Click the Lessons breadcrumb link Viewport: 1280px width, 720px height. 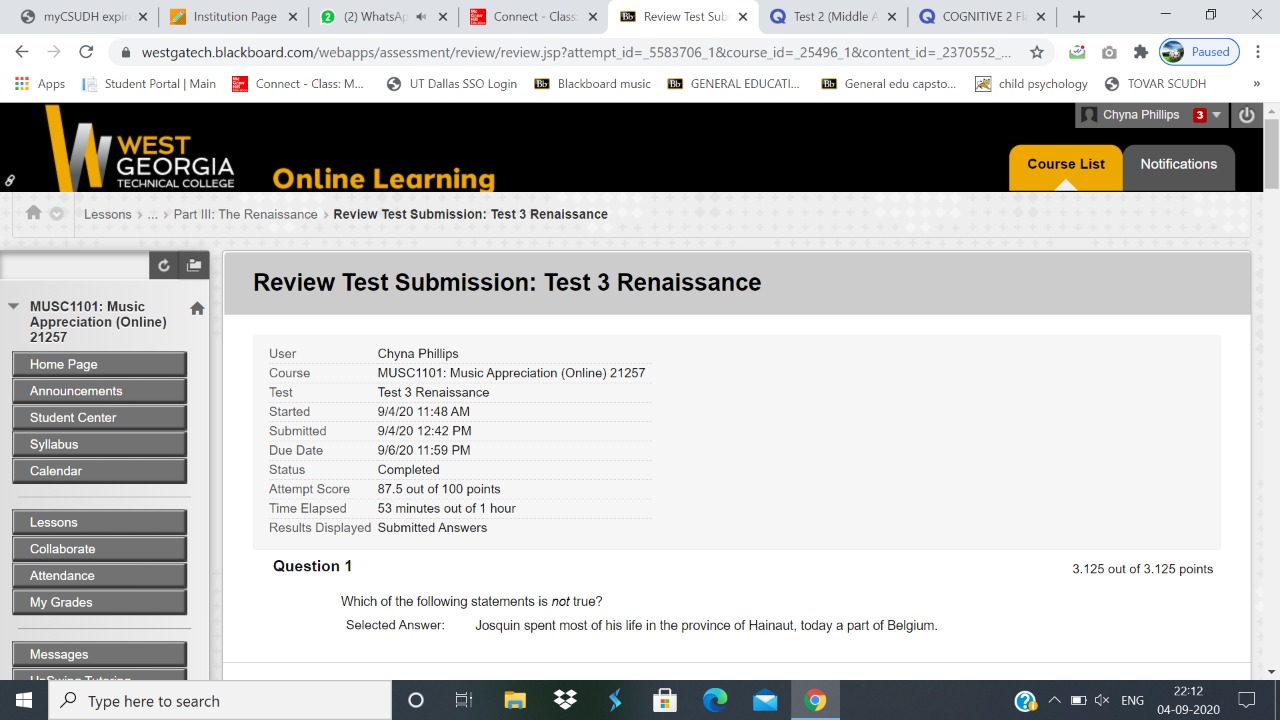(108, 214)
